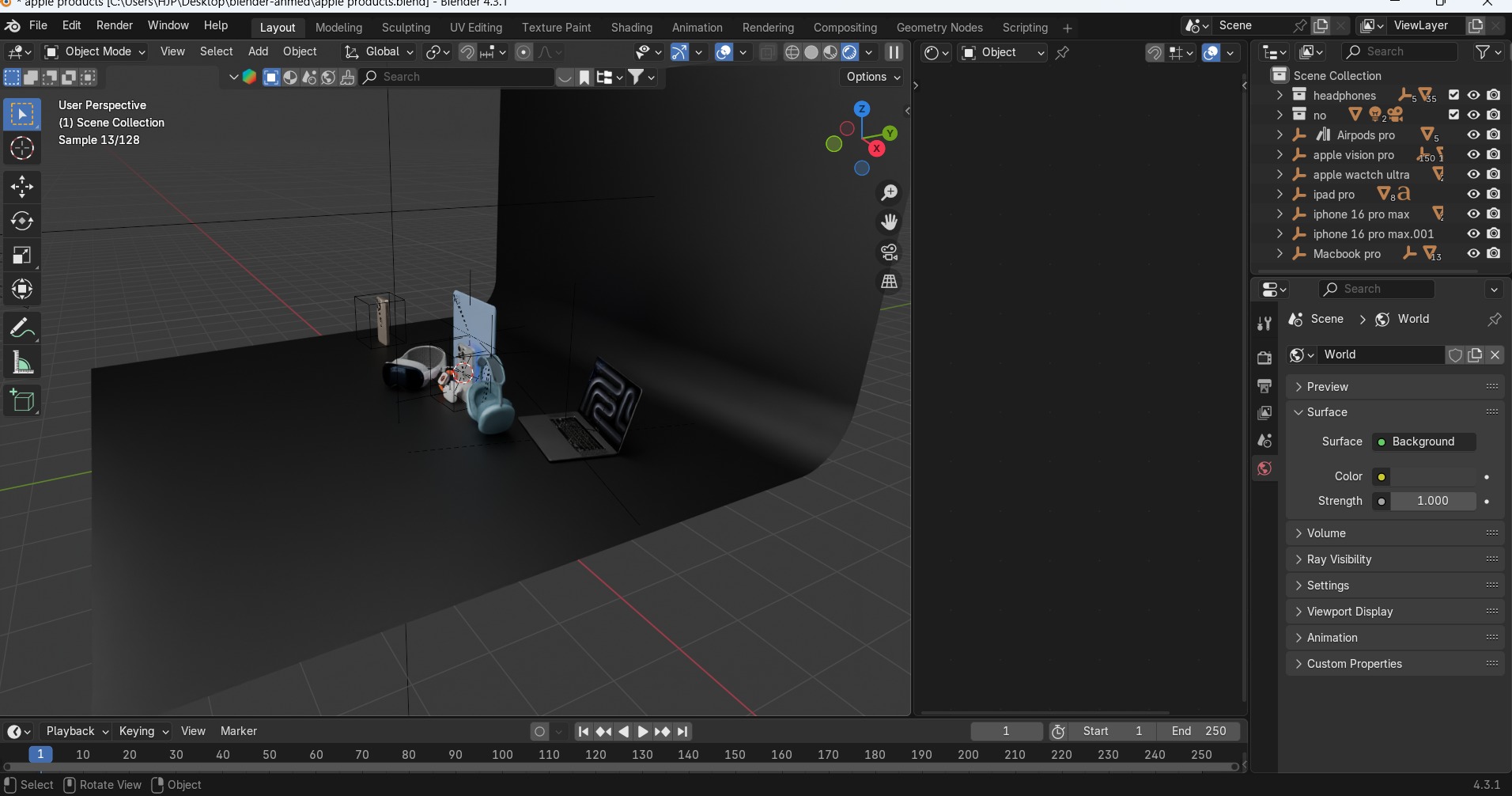Viewport: 1512px width, 796px height.
Task: Switch to the Geometry Nodes workspace tab
Action: coord(939,28)
